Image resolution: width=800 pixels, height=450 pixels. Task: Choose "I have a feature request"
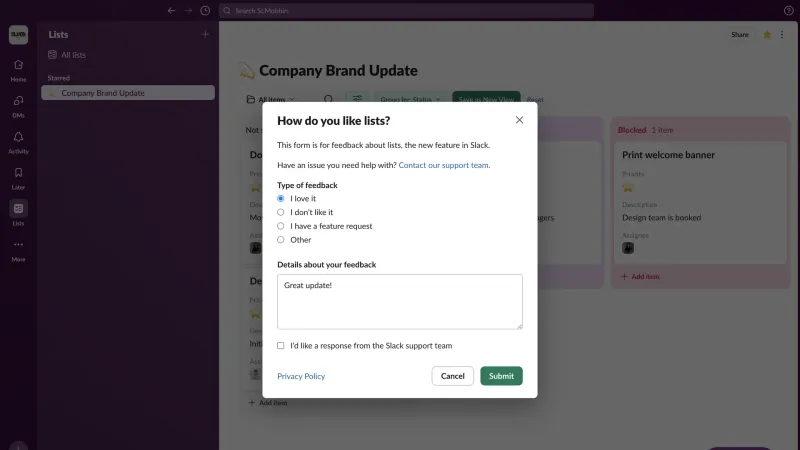[x=281, y=226]
